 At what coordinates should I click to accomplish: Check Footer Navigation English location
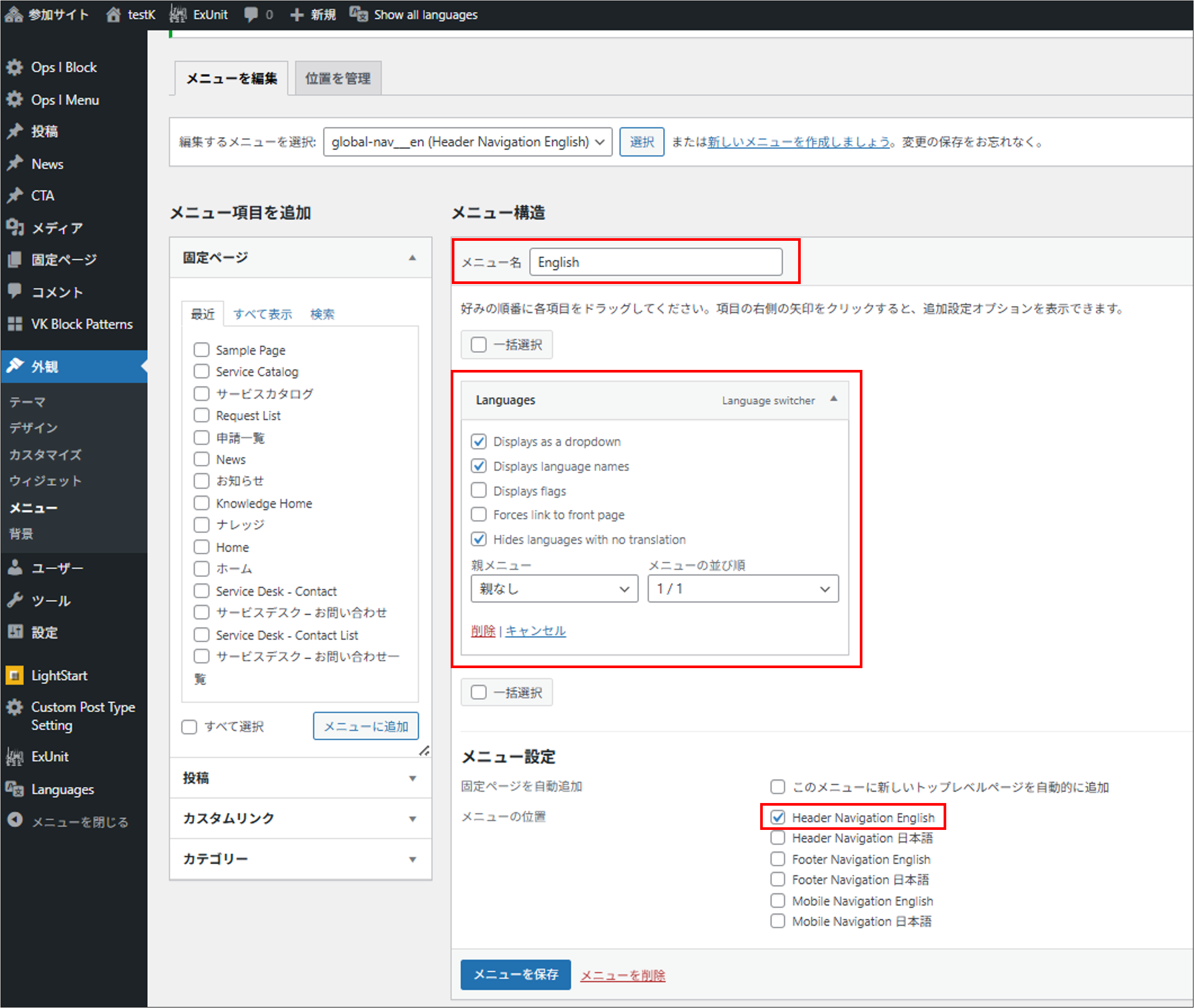[x=778, y=859]
